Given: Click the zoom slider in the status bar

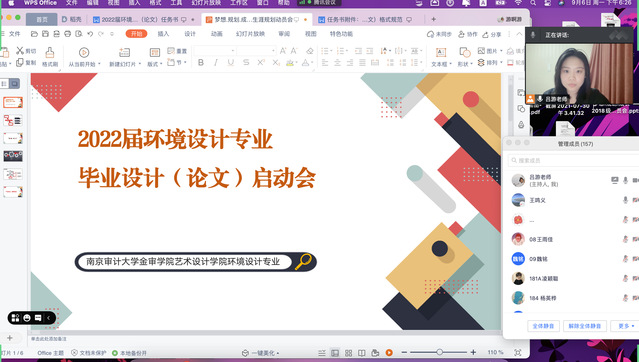Looking at the screenshot, I should pyautogui.click(x=439, y=352).
